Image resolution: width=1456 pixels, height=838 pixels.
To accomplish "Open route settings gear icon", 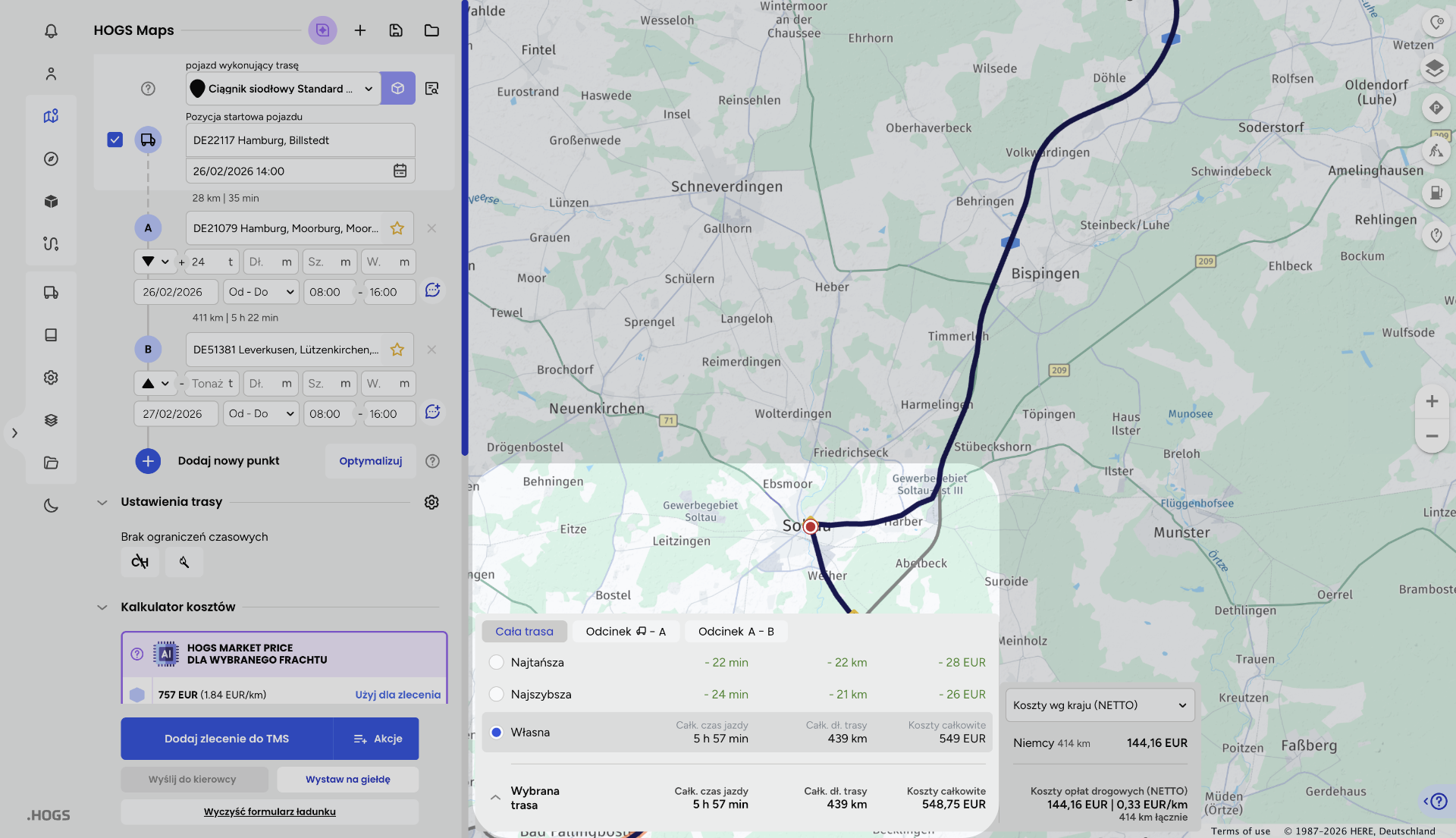I will pos(431,502).
